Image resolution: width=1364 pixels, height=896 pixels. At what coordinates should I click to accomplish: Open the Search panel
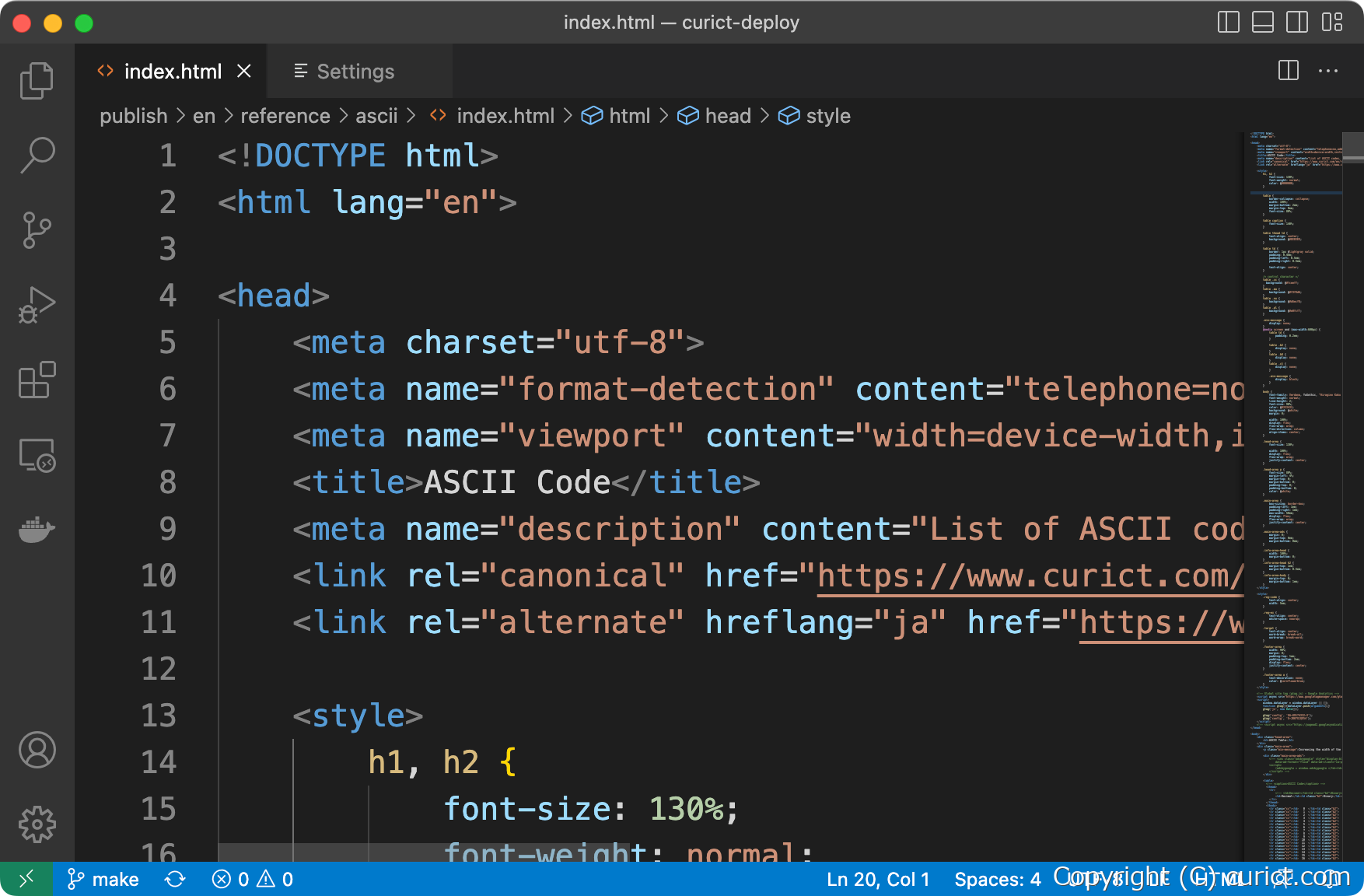(37, 155)
